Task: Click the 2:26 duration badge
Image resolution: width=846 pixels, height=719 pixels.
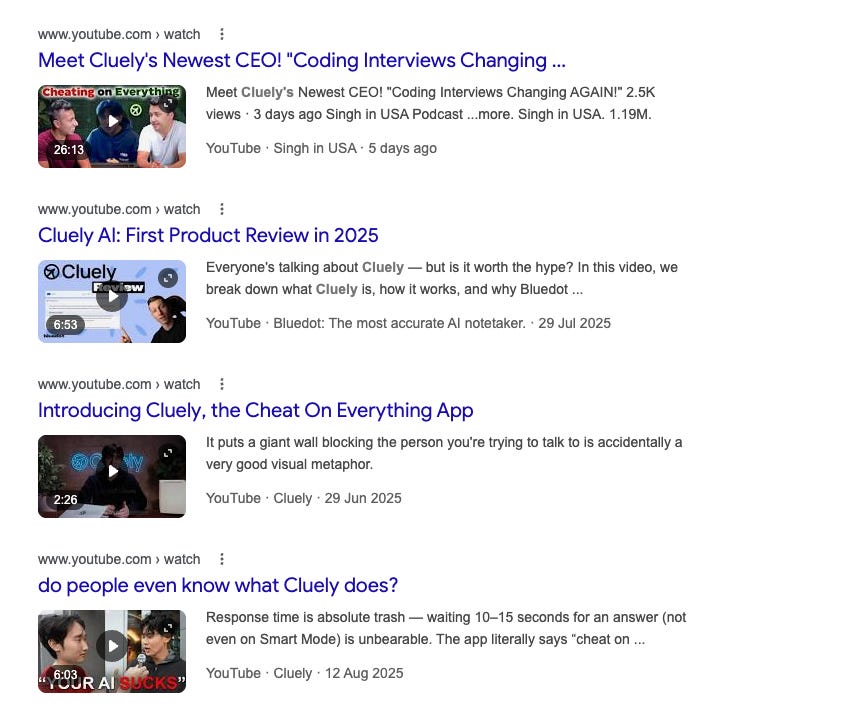Action: pyautogui.click(x=65, y=500)
